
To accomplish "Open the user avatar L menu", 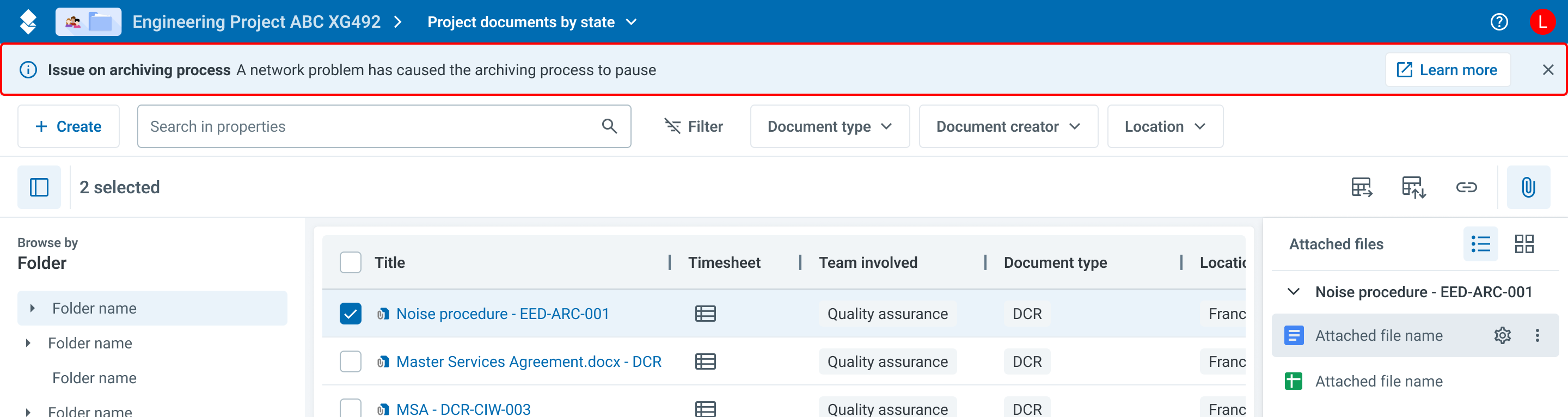I will pos(1542,22).
